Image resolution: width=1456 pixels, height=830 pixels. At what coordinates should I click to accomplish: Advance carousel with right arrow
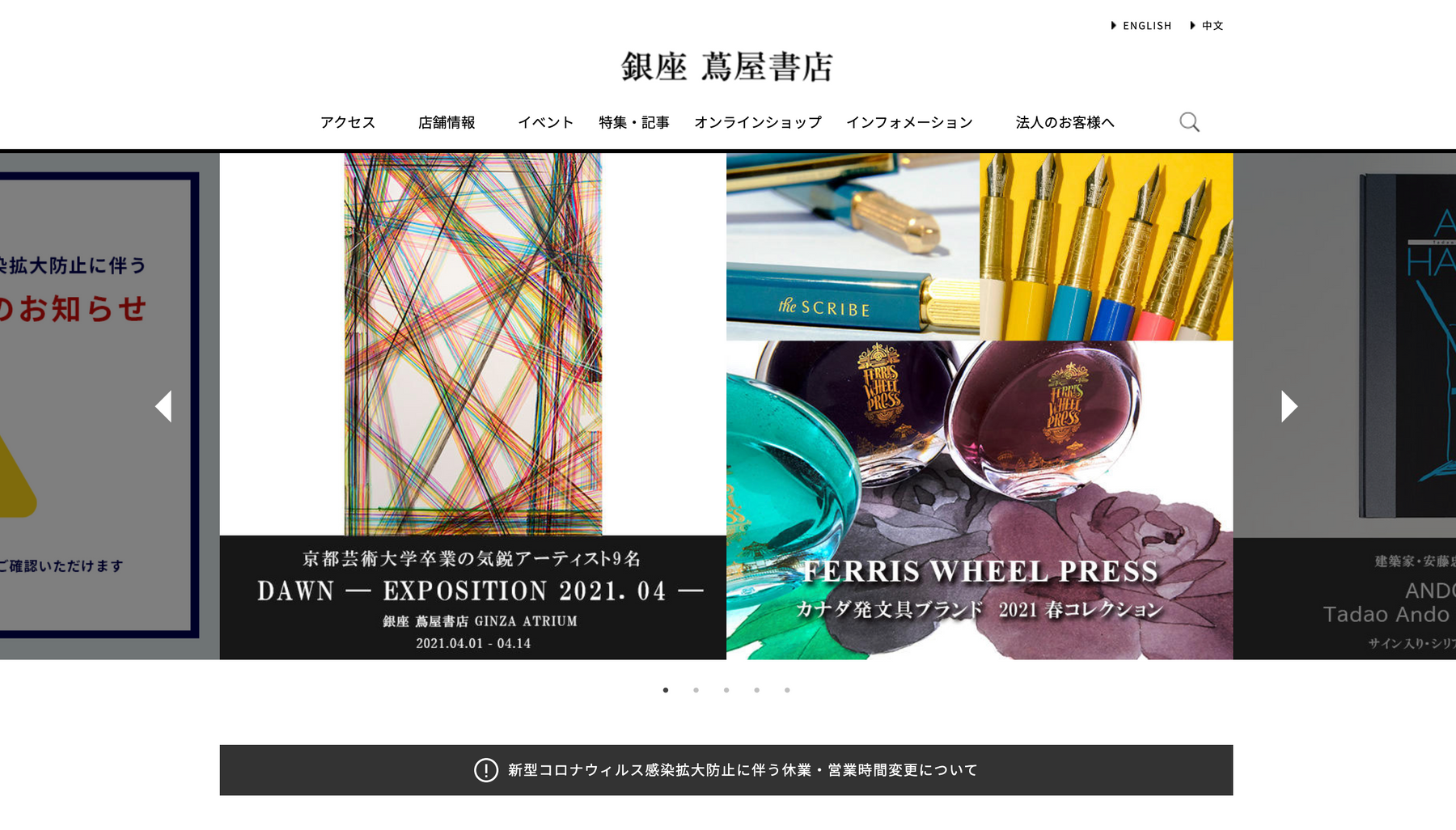tap(1289, 406)
